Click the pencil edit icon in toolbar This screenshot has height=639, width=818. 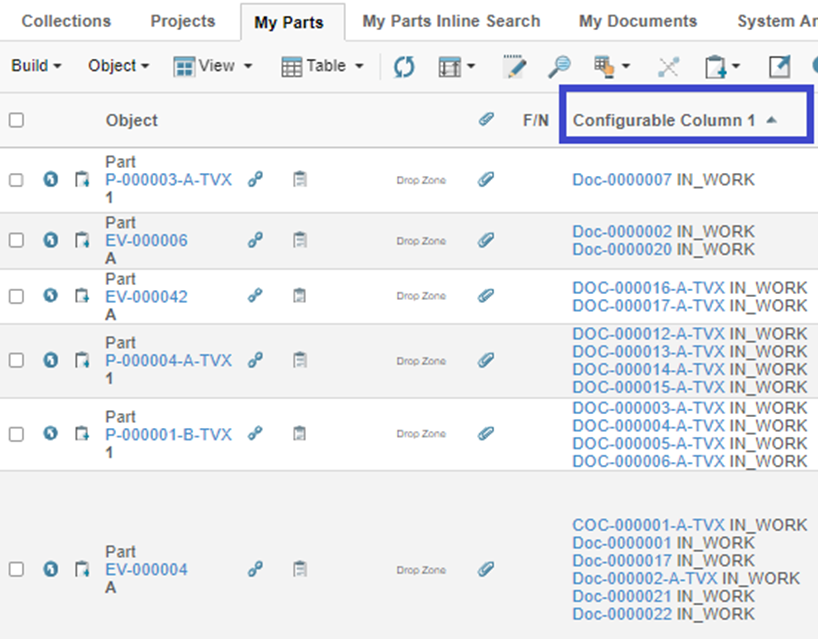point(514,67)
